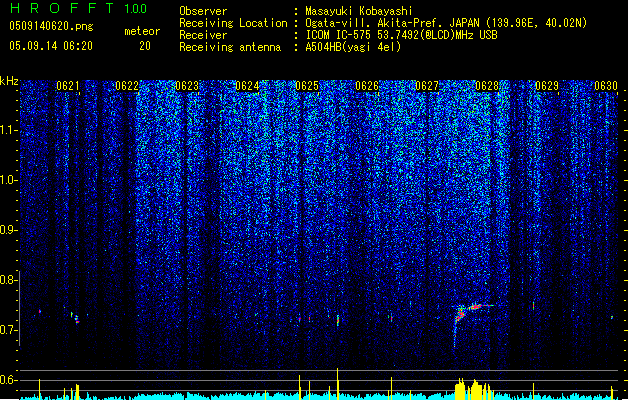
Task: Click the 0623 time marker
Action: pos(187,86)
